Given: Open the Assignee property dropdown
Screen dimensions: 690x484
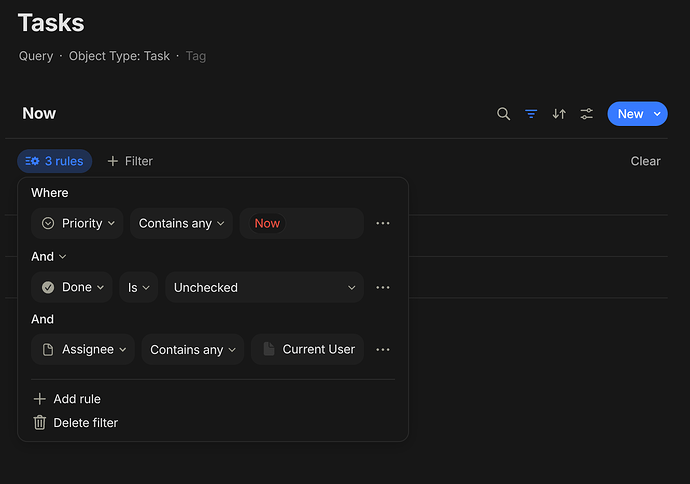Looking at the screenshot, I should [x=83, y=349].
